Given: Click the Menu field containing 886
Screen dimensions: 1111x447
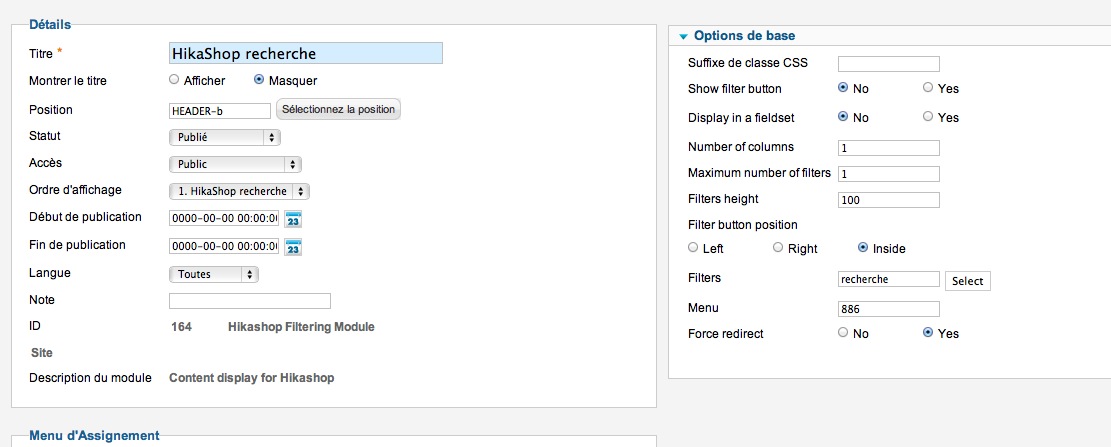Looking at the screenshot, I should pos(889,310).
